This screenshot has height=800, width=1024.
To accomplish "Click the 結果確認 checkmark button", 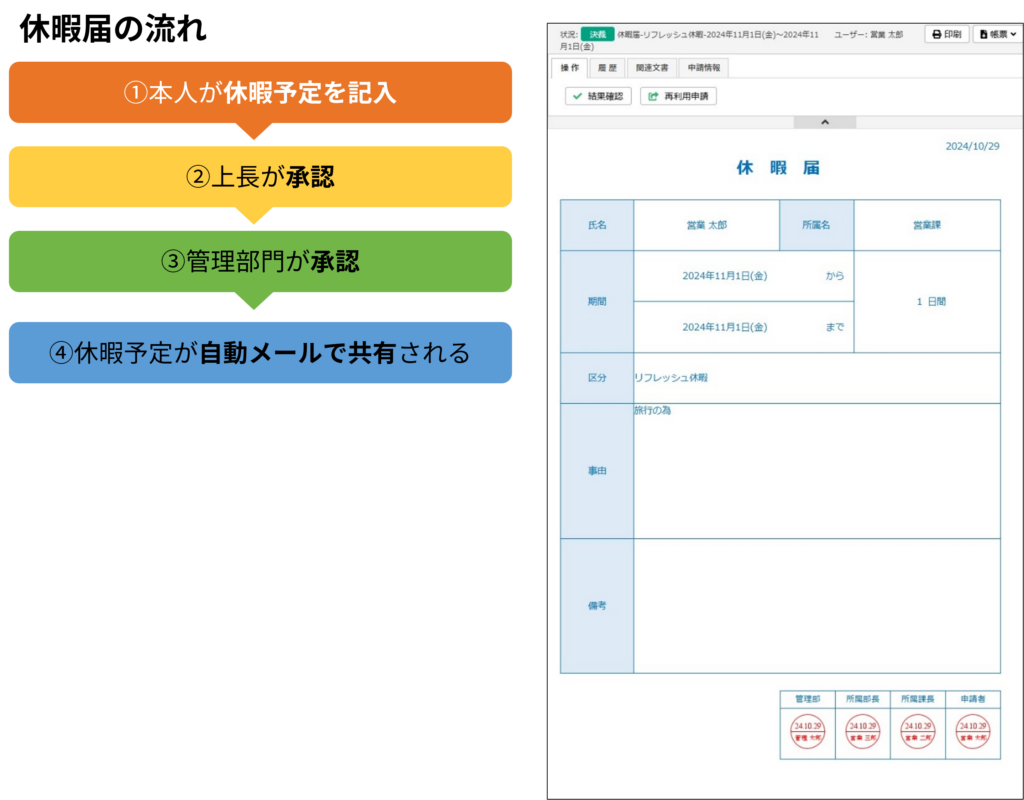I will (x=598, y=96).
